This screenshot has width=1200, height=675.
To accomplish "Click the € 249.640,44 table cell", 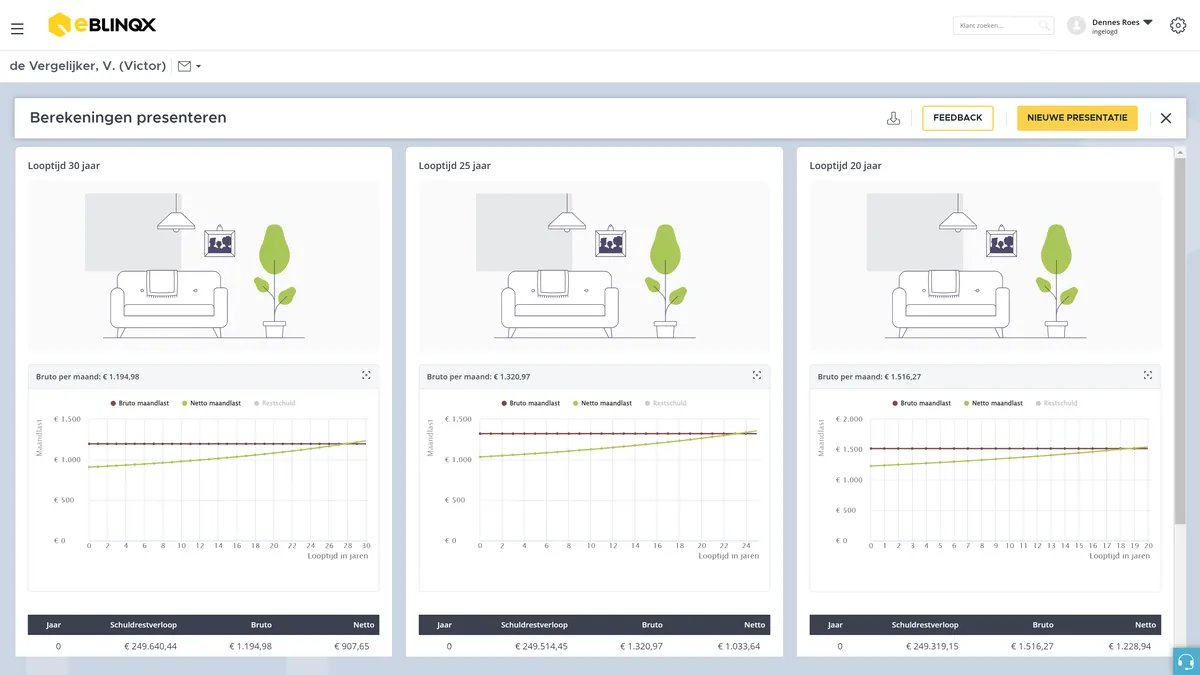I will pyautogui.click(x=150, y=647).
